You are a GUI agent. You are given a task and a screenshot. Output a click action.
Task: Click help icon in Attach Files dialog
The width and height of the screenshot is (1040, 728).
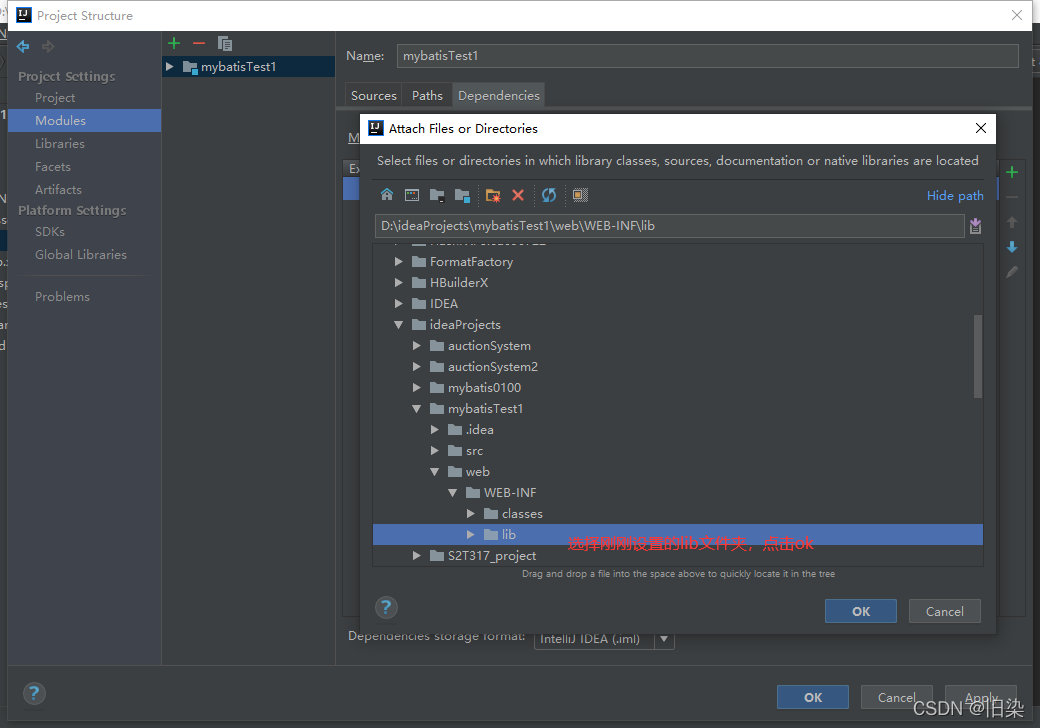(x=386, y=607)
